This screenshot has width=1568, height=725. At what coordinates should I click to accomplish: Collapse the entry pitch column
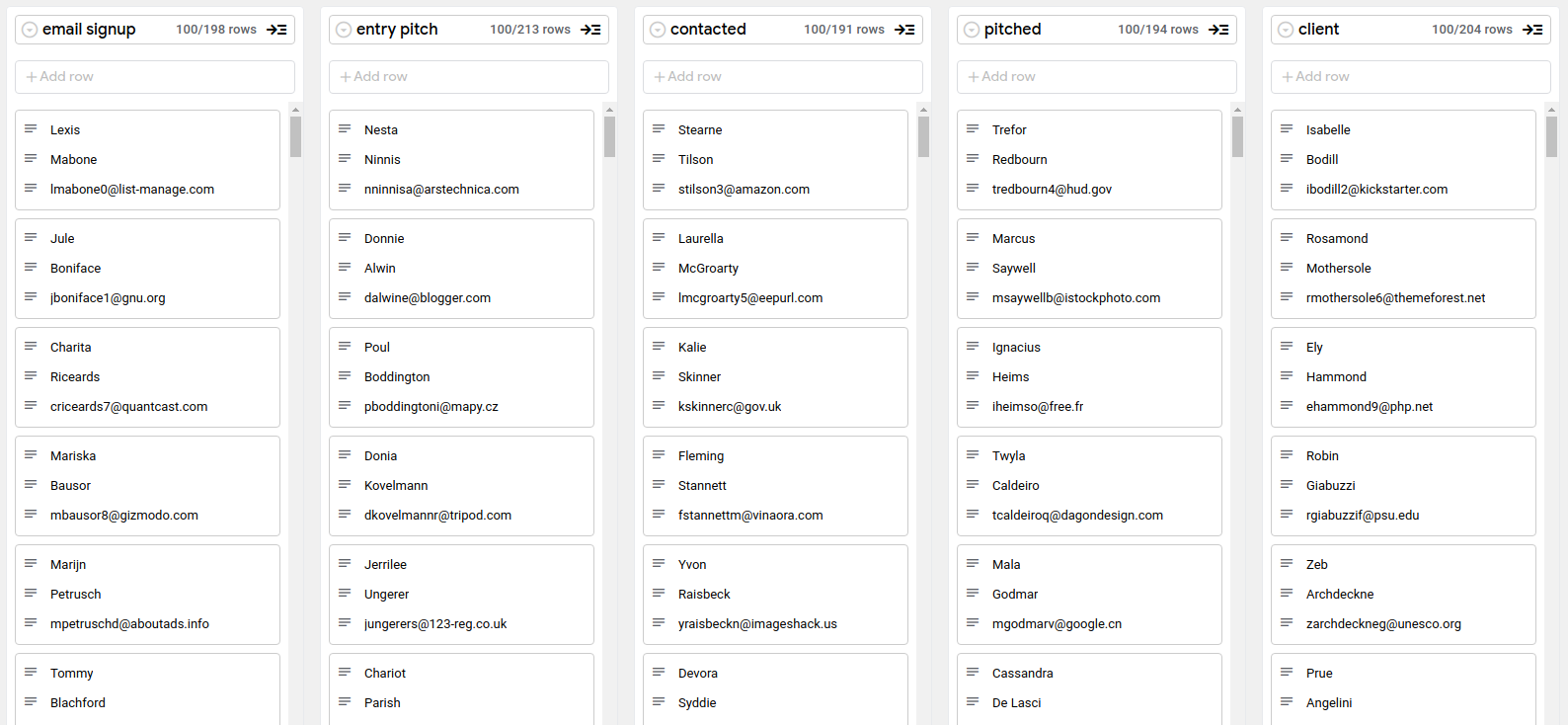tap(590, 30)
